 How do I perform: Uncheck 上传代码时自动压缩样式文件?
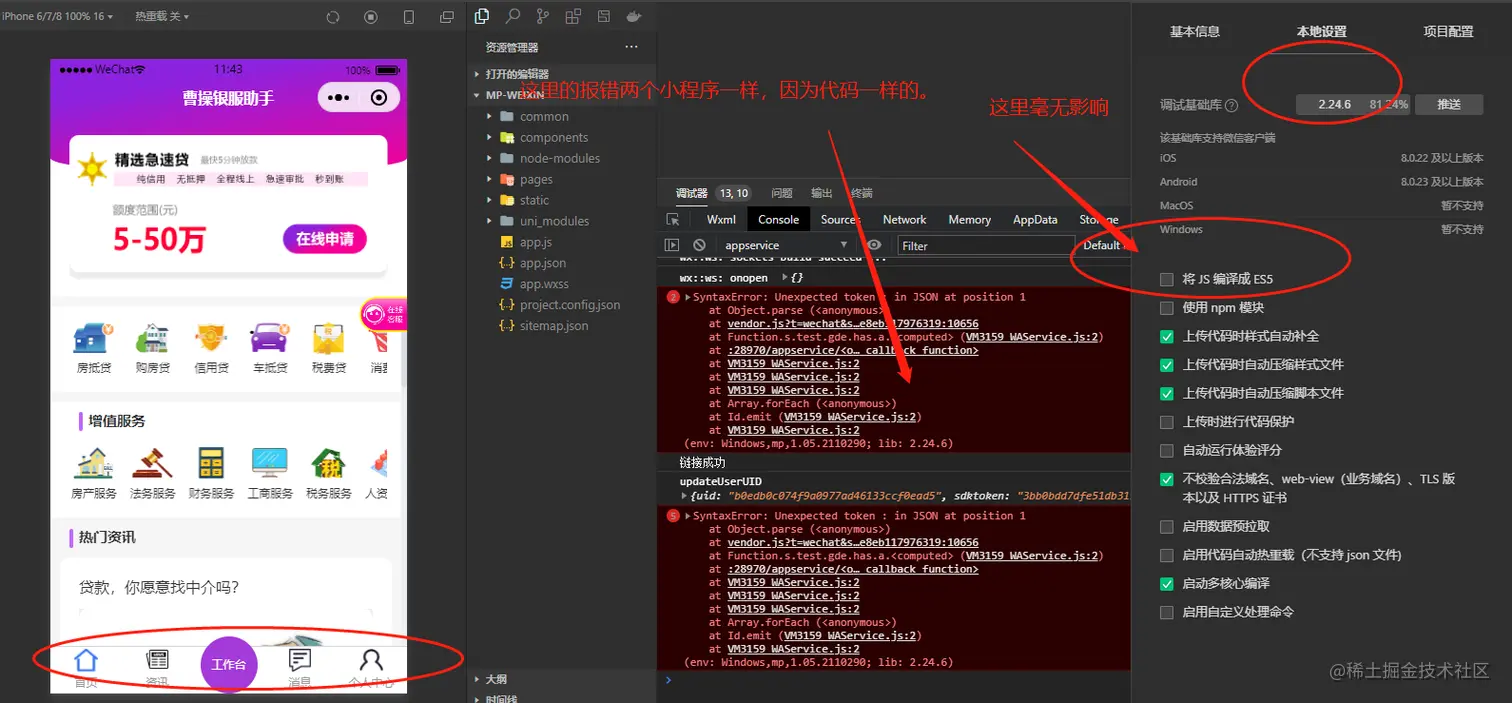[1166, 365]
